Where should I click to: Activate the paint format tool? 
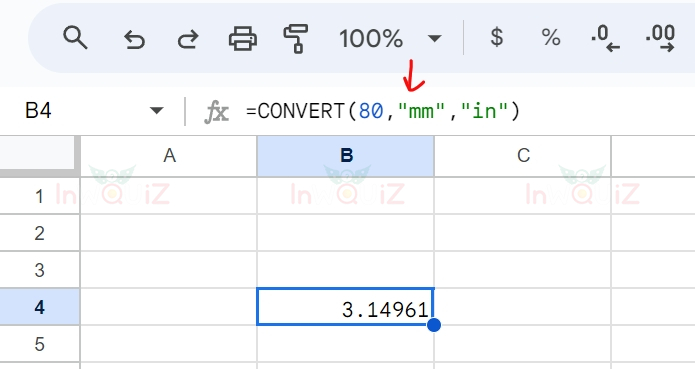click(296, 39)
